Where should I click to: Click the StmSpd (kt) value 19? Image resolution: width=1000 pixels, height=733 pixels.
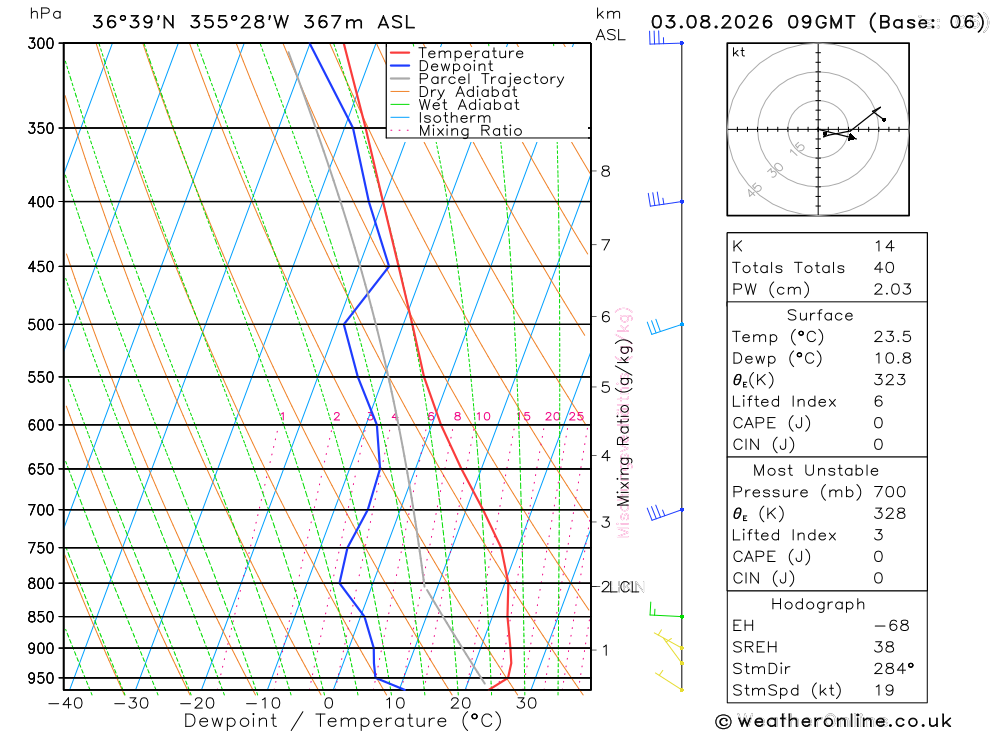884,691
